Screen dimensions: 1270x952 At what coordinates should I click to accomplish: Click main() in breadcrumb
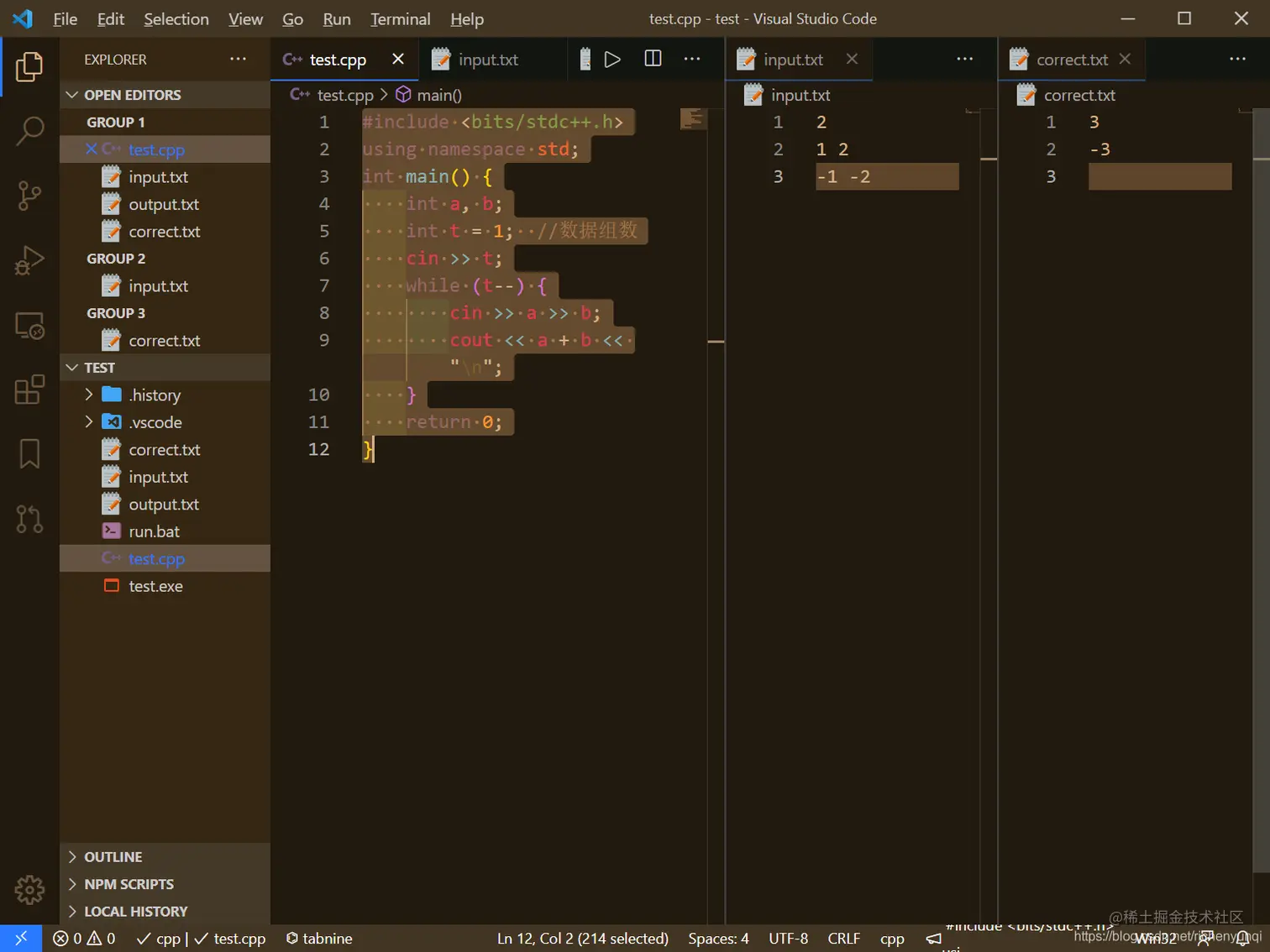(x=428, y=95)
